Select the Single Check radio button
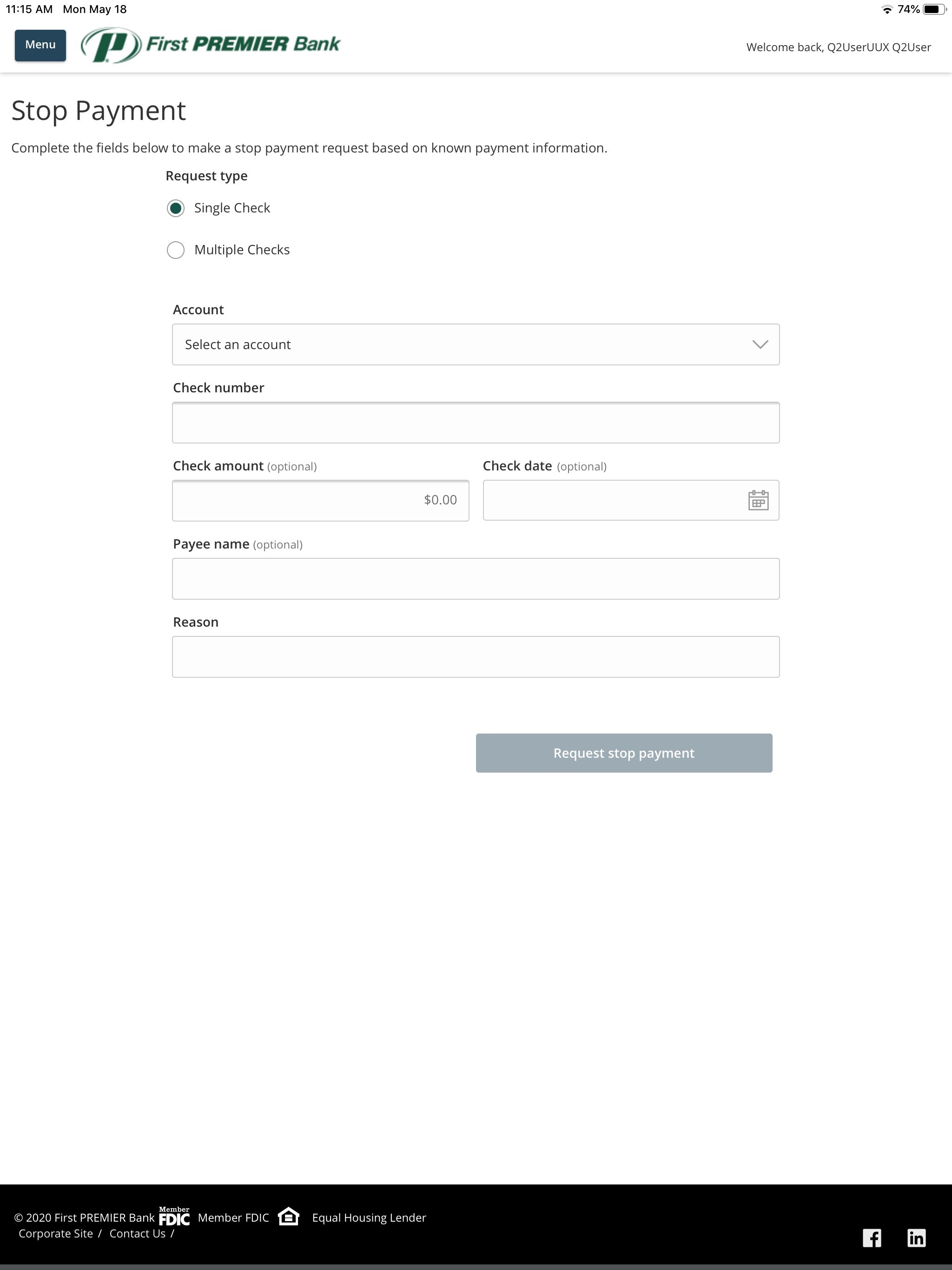 (x=176, y=208)
